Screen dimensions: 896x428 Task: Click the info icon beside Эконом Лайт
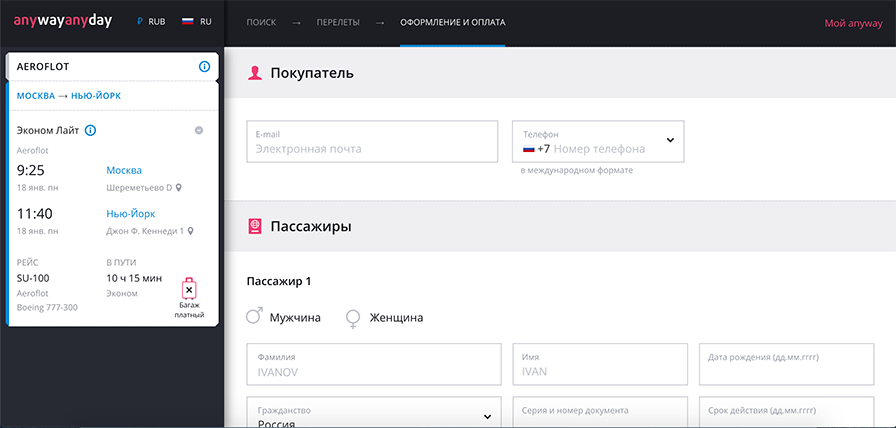coord(90,130)
